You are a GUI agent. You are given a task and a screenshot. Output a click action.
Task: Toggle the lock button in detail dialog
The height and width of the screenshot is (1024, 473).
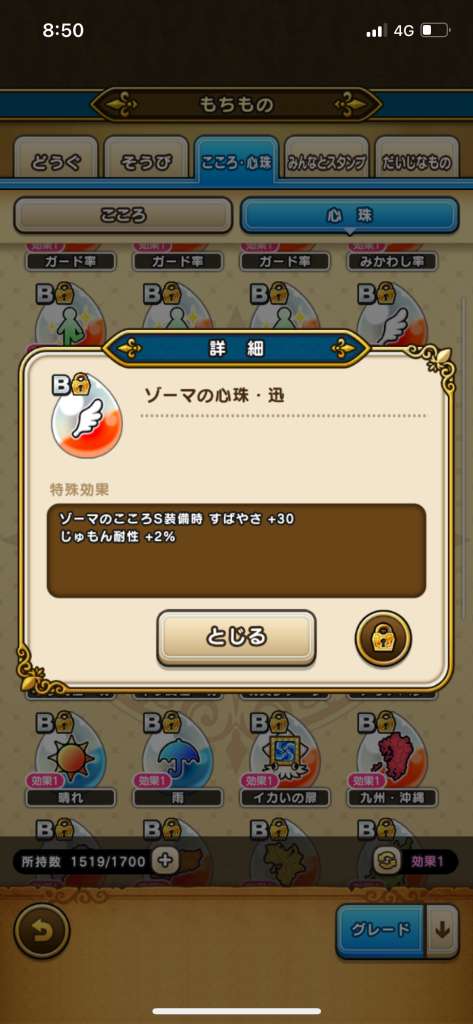coord(383,638)
